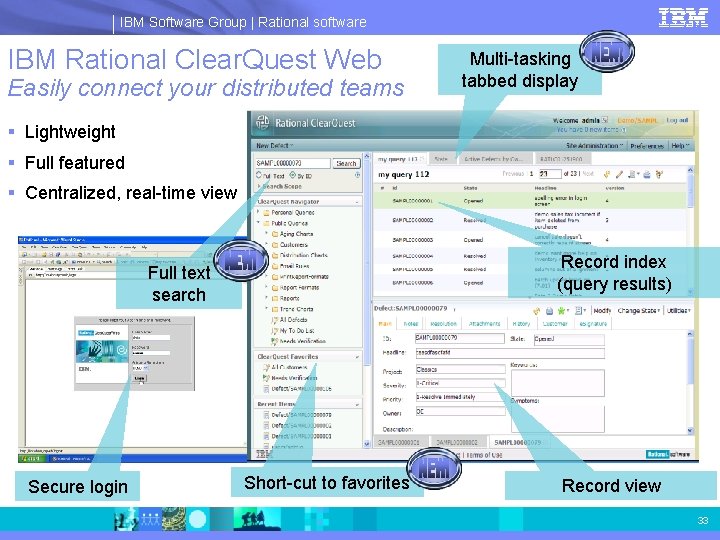
Task: Click the Start button on Windows taskbar
Action: point(31,458)
